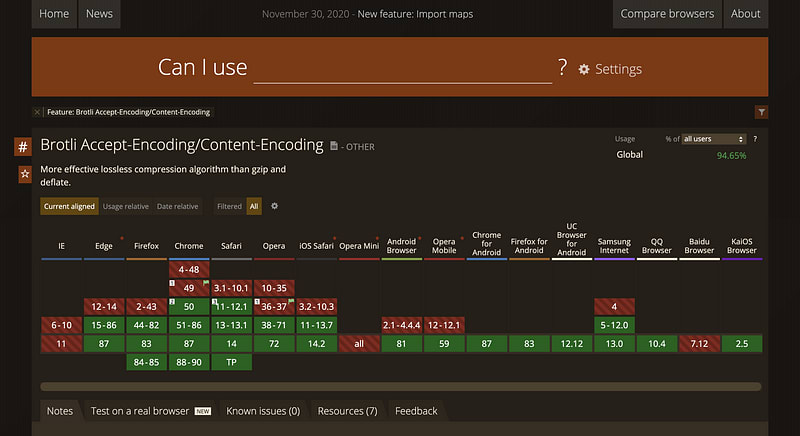The image size is (800, 436).
Task: Open the News tab
Action: (99, 14)
